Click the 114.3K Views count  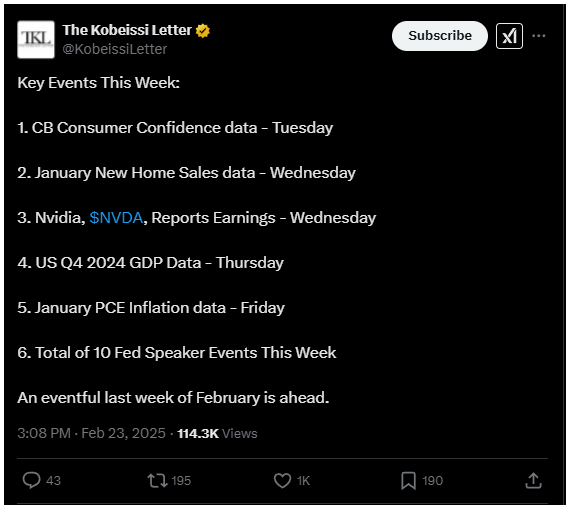pos(217,433)
